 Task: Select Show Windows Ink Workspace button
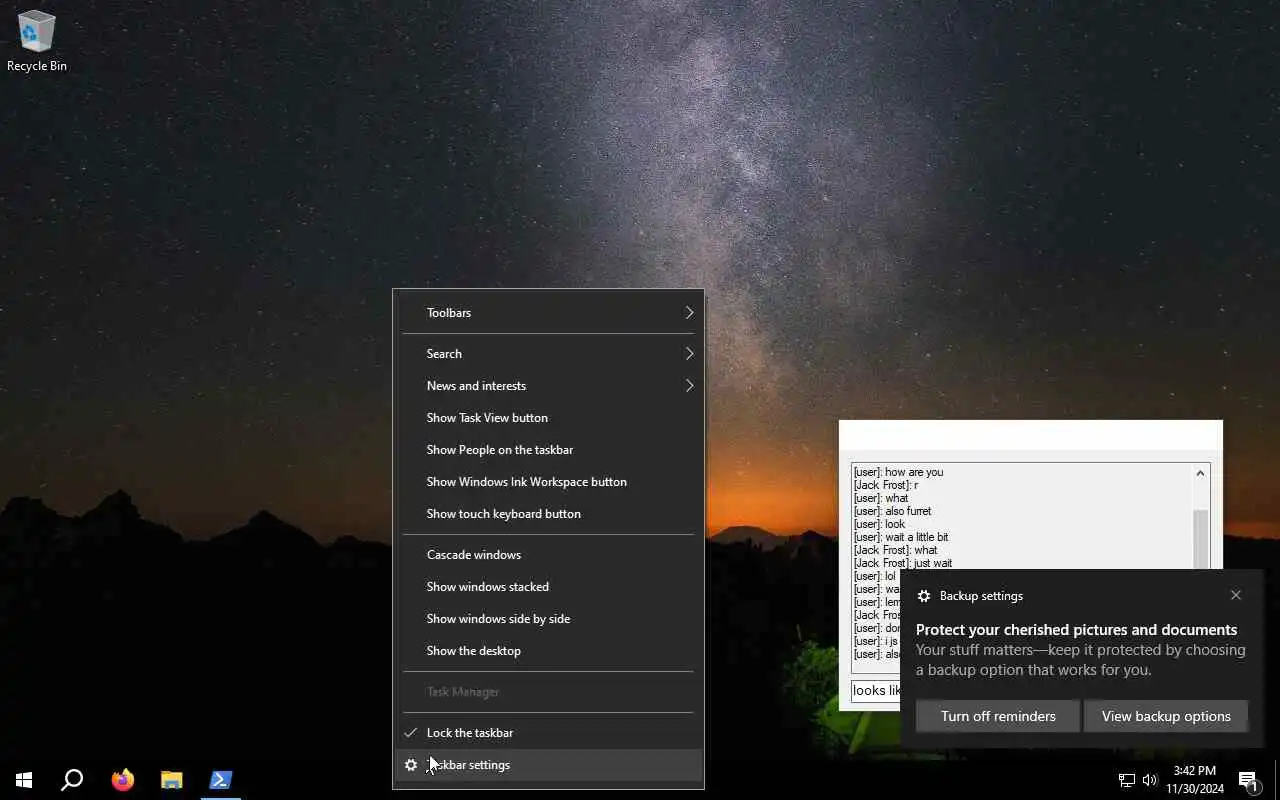pyautogui.click(x=548, y=482)
